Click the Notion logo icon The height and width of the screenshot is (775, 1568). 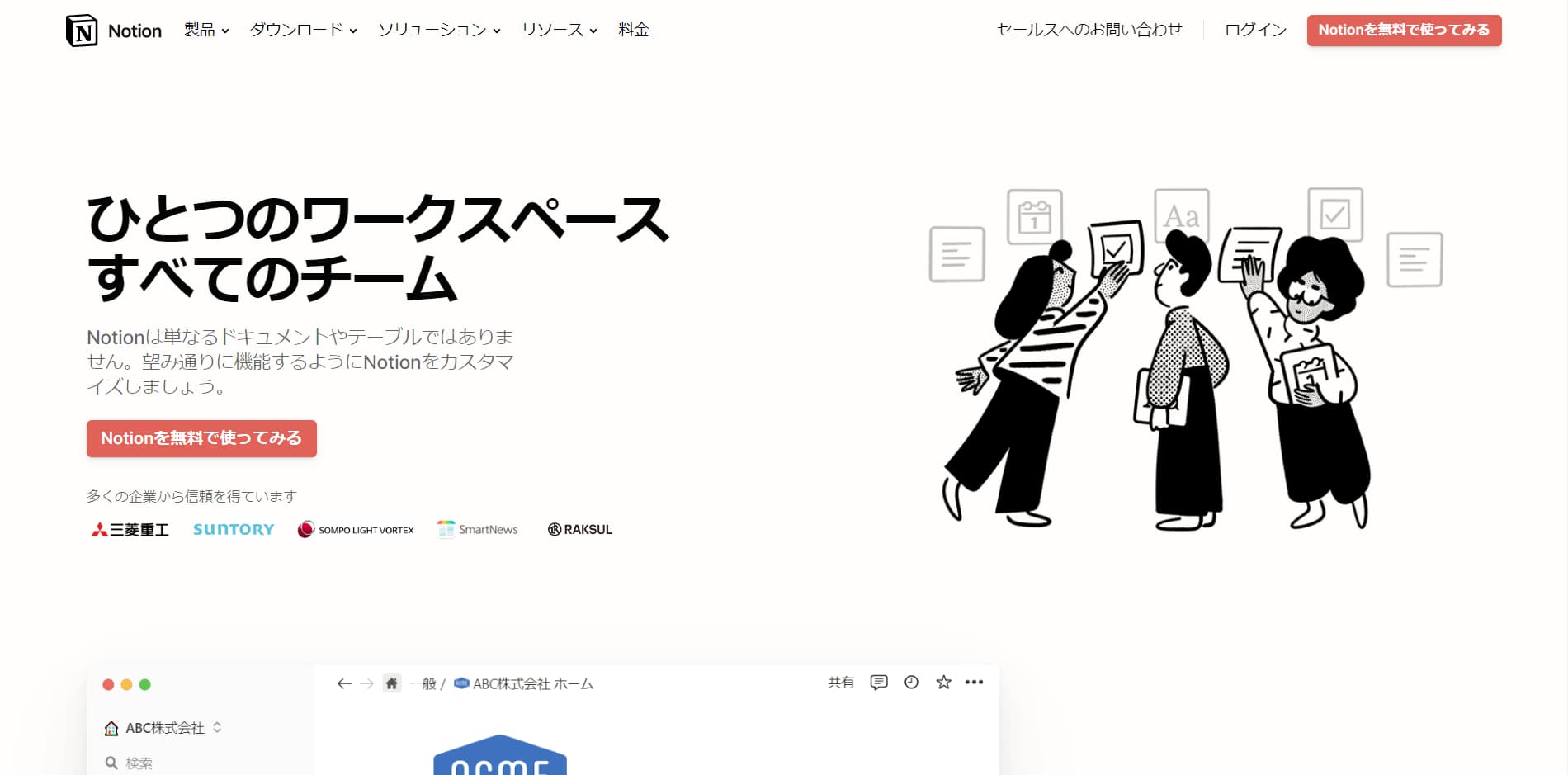coord(82,31)
